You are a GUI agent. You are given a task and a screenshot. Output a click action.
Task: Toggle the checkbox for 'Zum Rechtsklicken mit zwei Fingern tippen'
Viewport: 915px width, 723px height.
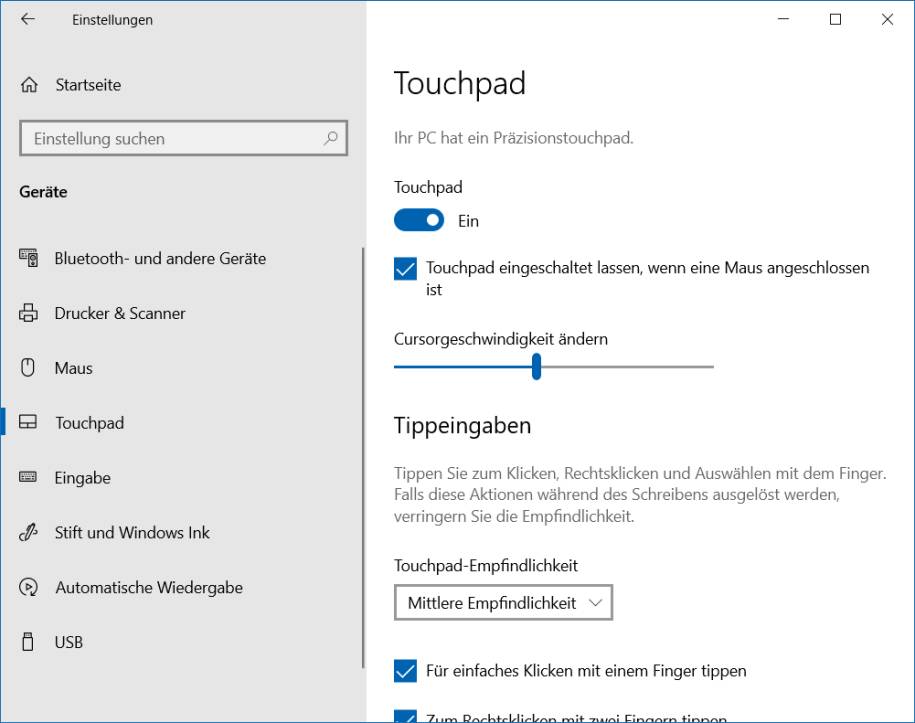coord(405,718)
